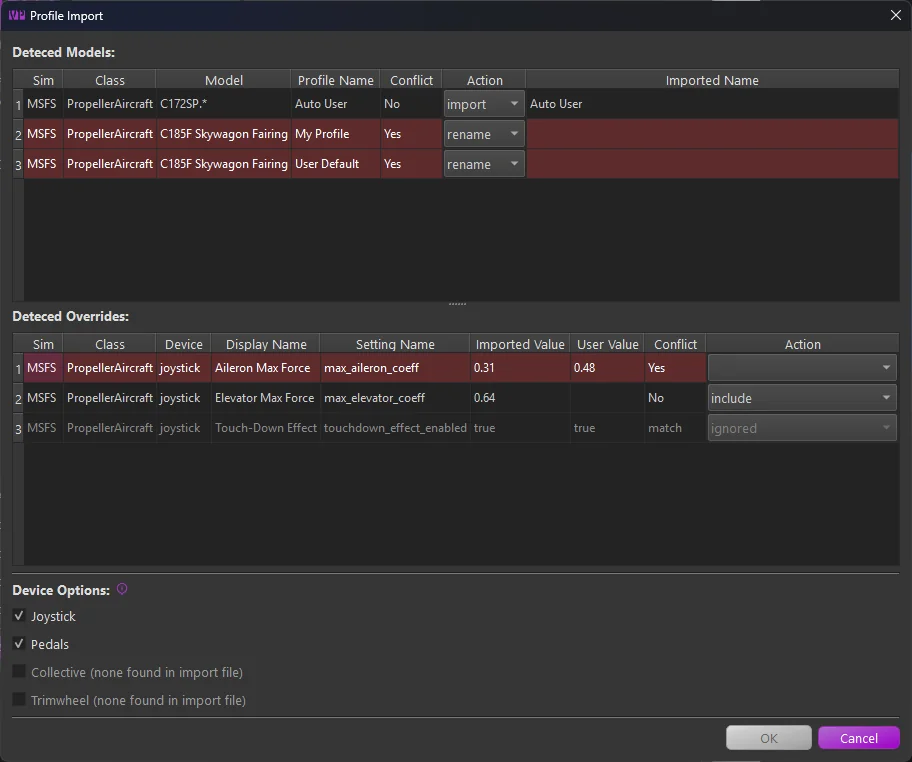
Task: Click the Imported Value column header
Action: click(520, 344)
